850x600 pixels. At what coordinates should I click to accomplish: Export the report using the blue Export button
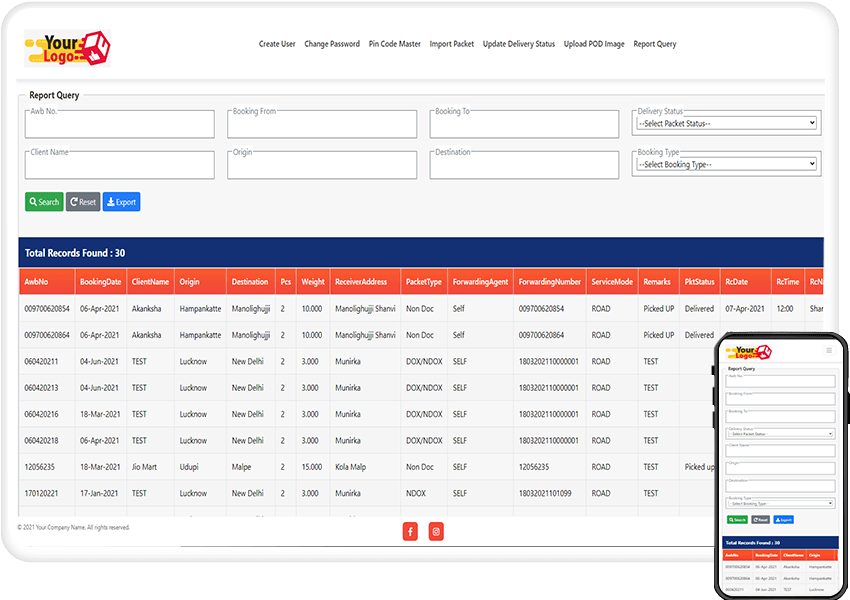pos(121,202)
